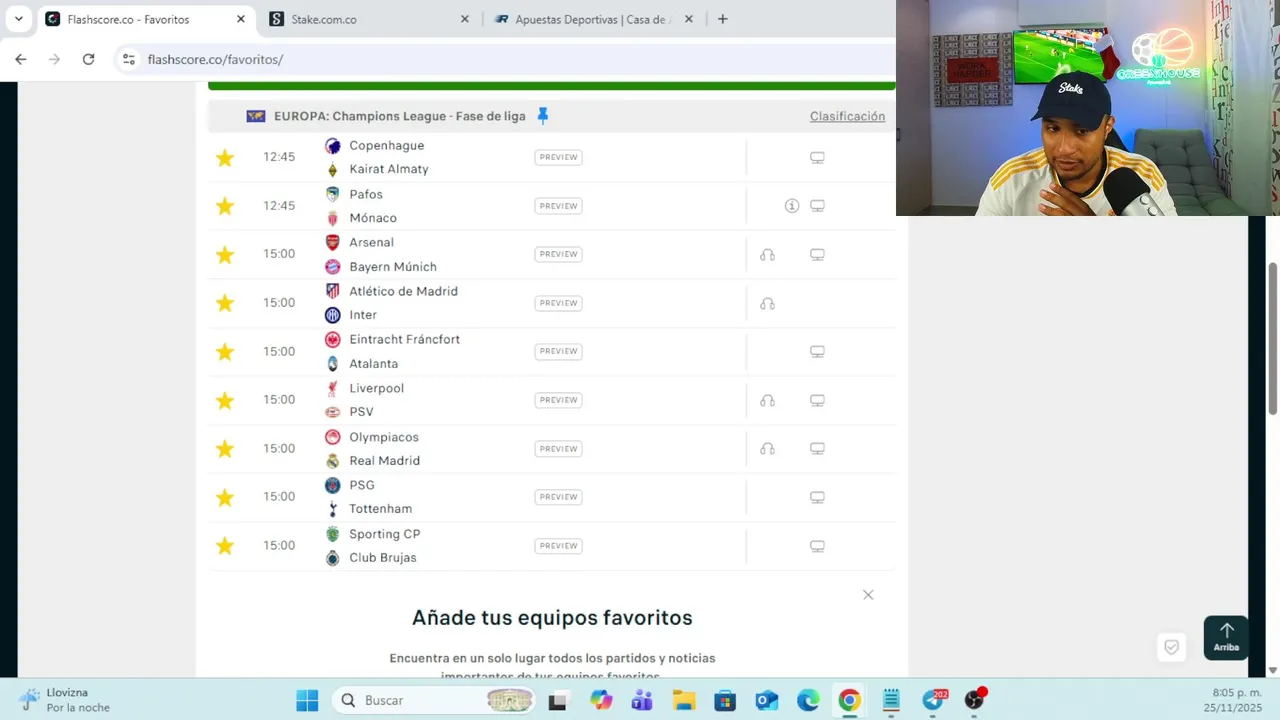
Task: Click TV icon for Copenhague match
Action: click(817, 158)
